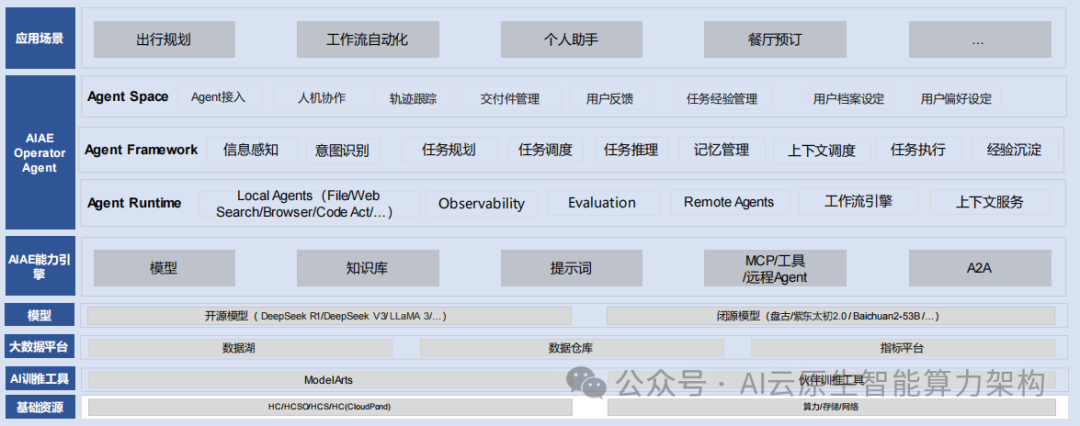
Task: Select the 工作流引擎 box
Action: (x=858, y=202)
